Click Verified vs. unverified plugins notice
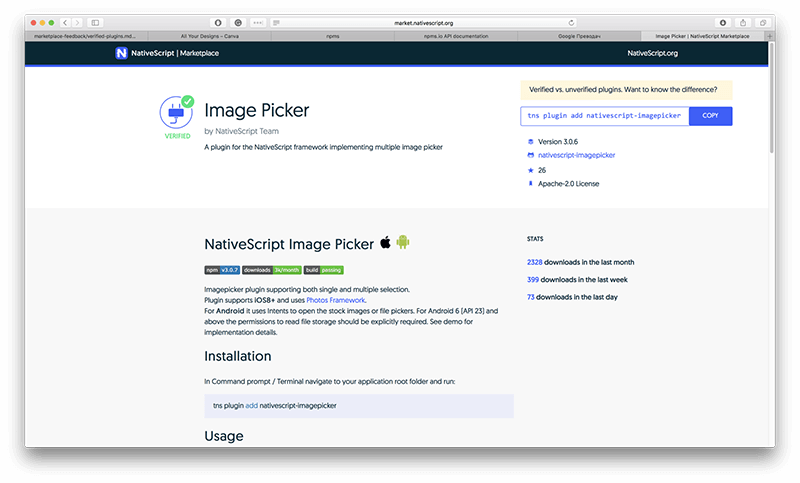 626,90
